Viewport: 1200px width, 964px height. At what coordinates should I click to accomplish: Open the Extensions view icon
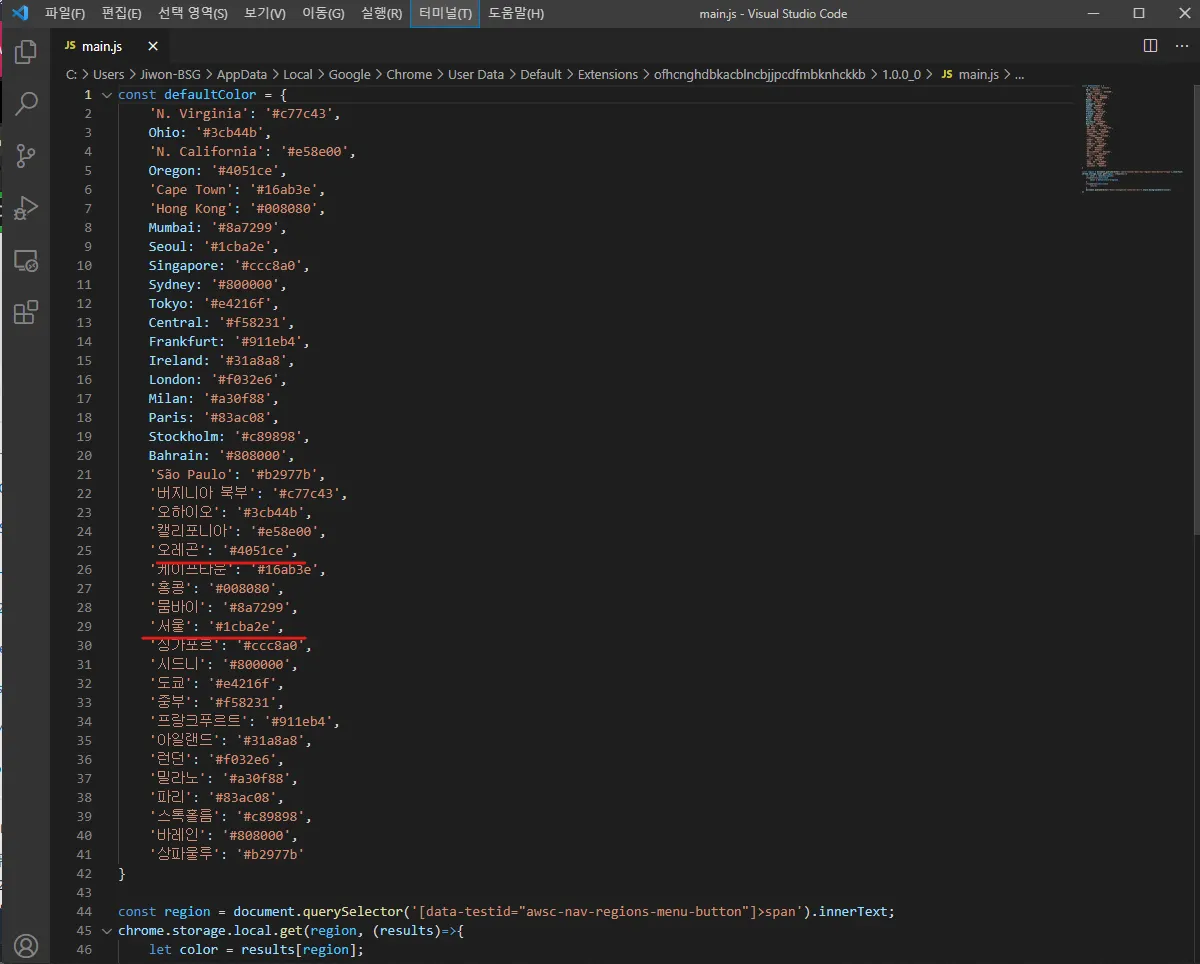(x=27, y=313)
